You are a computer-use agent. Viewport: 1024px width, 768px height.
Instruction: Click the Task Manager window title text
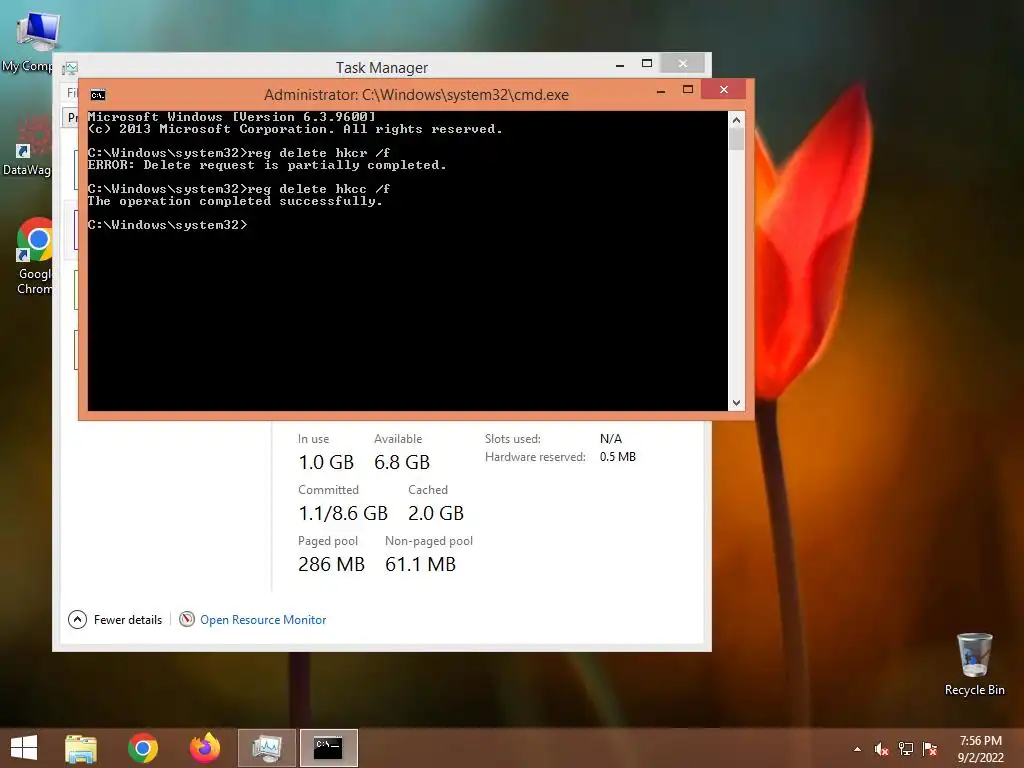(382, 68)
